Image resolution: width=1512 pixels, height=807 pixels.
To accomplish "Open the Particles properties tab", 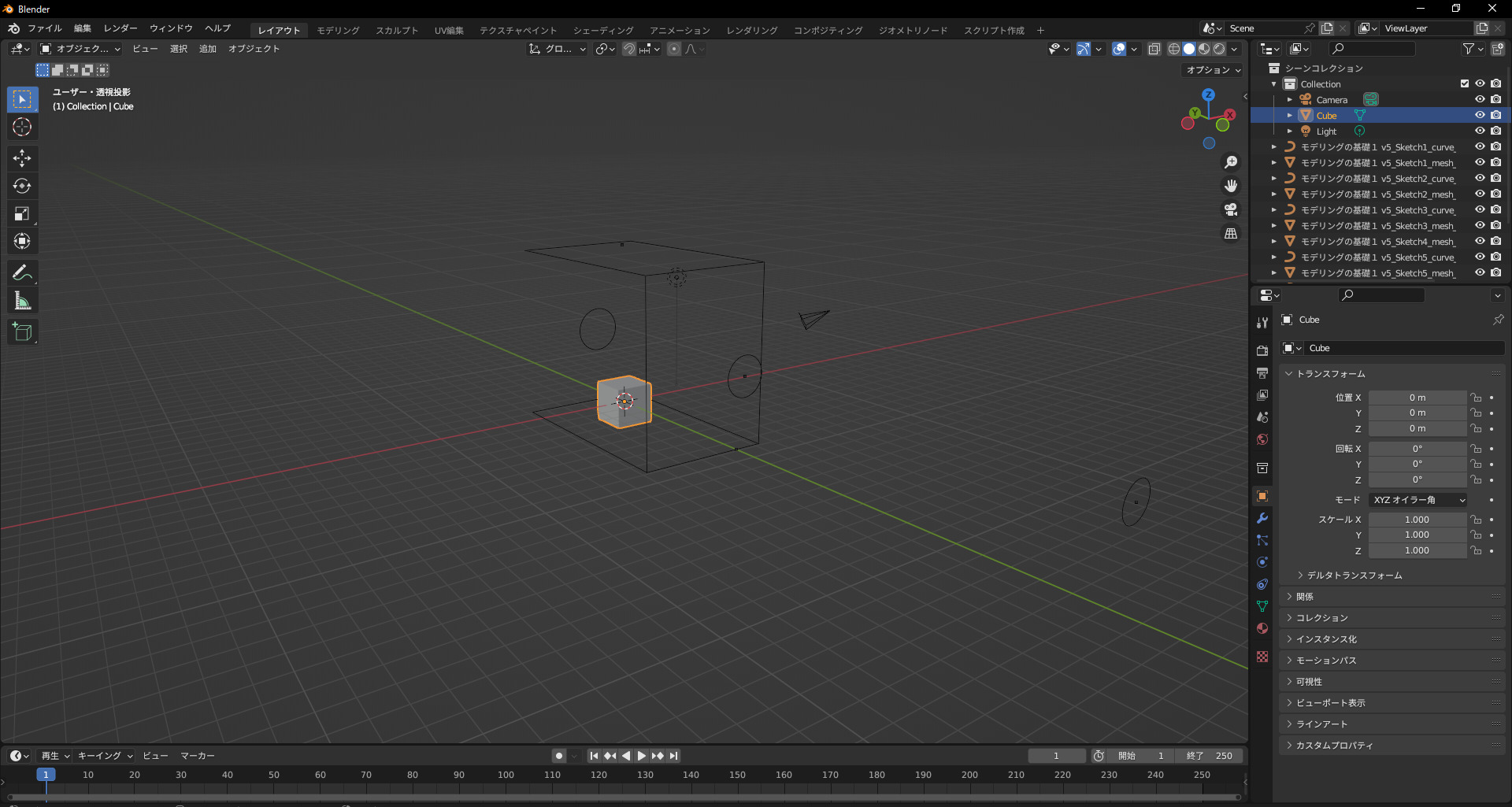I will click(x=1262, y=540).
